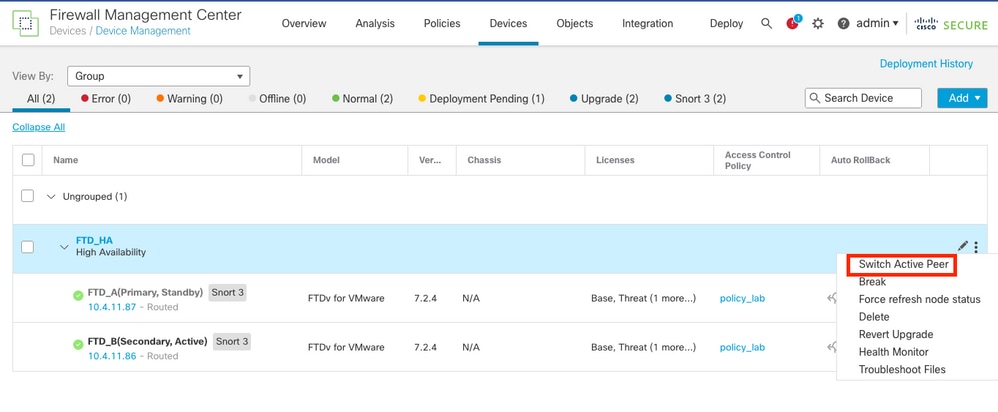Viewport: 998px width, 412px height.
Task: Click the Auto RollBack icon in FTD_B row
Action: [x=831, y=347]
